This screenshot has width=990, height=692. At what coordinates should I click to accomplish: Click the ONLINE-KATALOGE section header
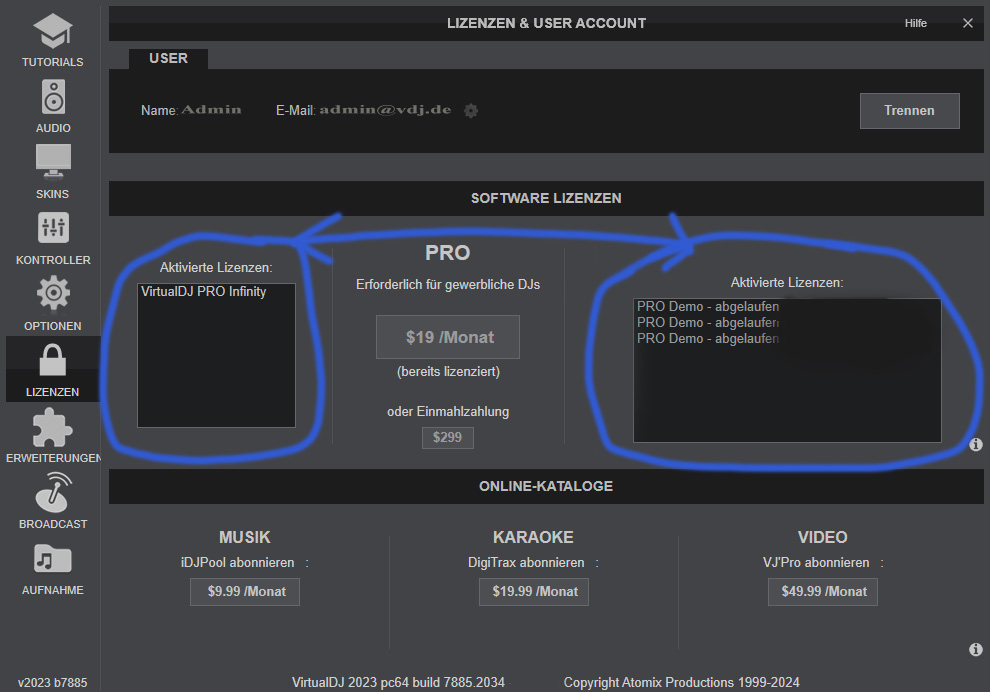coord(546,486)
